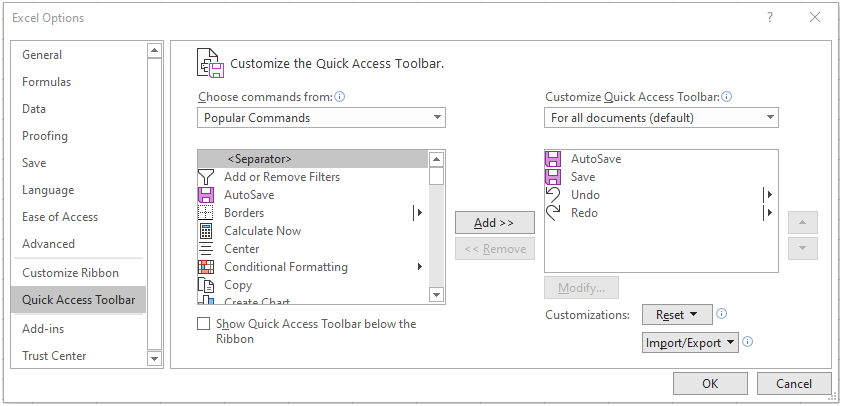This screenshot has height=406, width=842.
Task: Choose the Calculate Now calculator icon
Action: coord(206,231)
